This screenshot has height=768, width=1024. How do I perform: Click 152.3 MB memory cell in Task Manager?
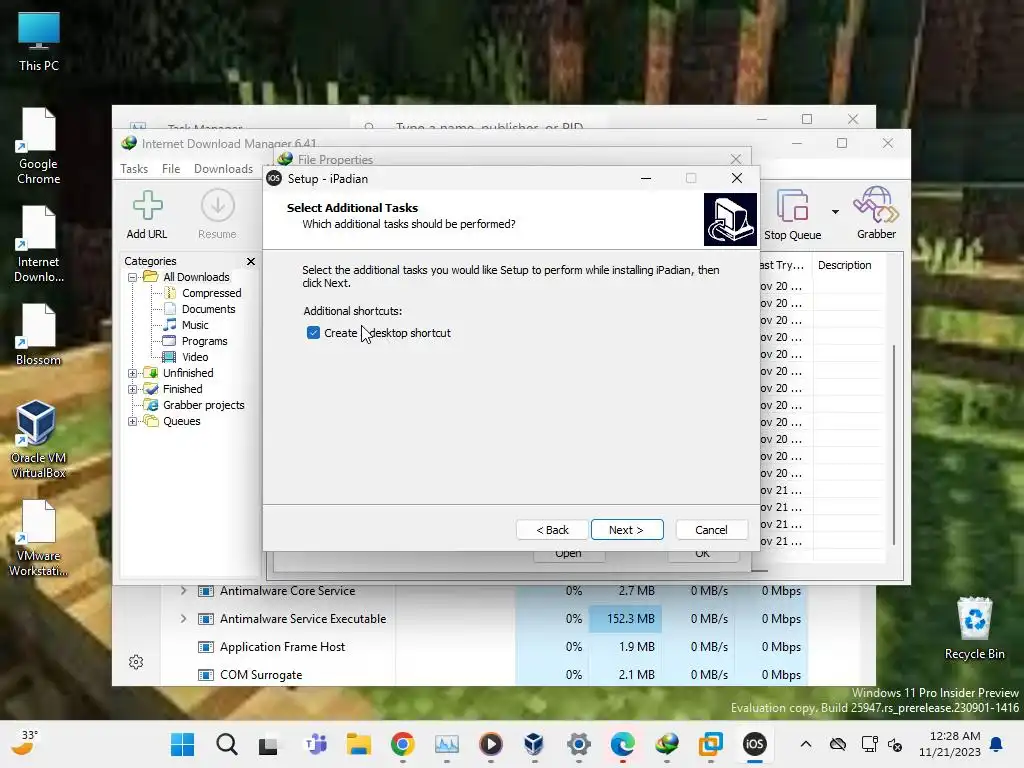626,618
